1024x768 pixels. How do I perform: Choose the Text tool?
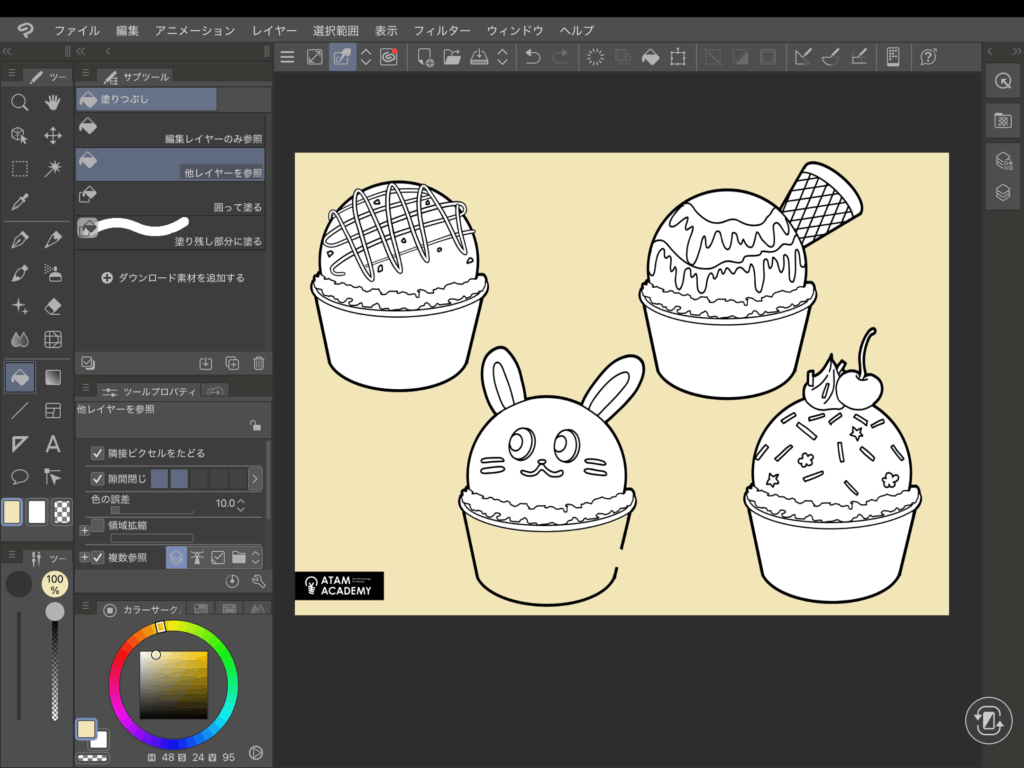click(x=54, y=444)
